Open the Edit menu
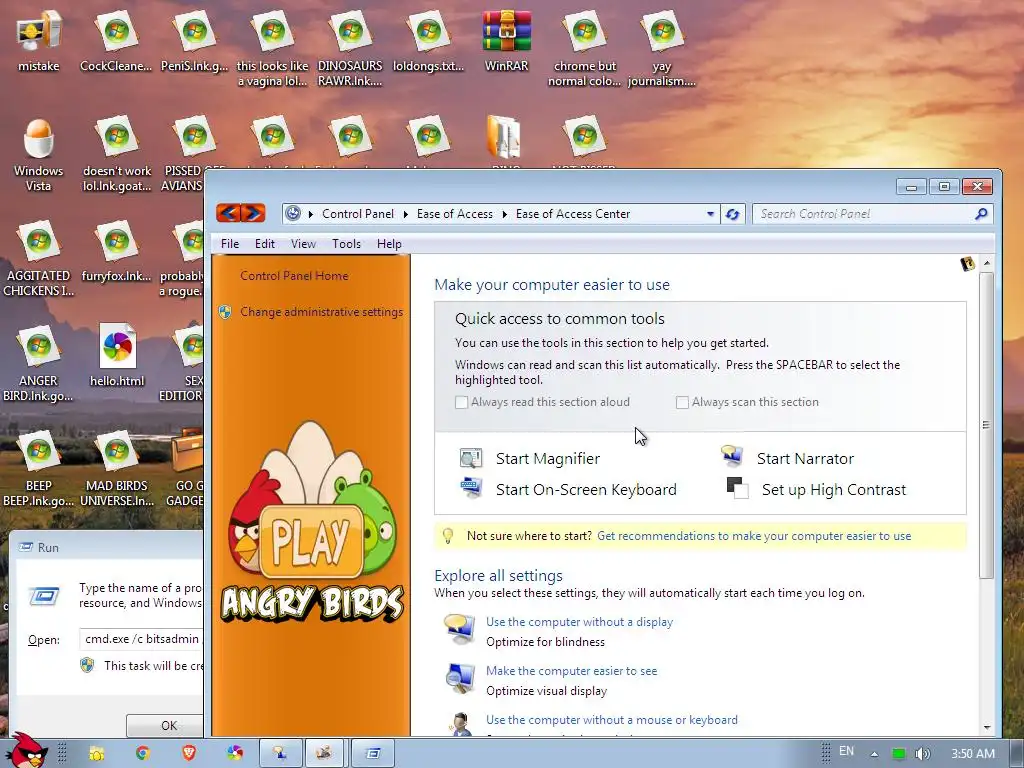 coord(264,244)
